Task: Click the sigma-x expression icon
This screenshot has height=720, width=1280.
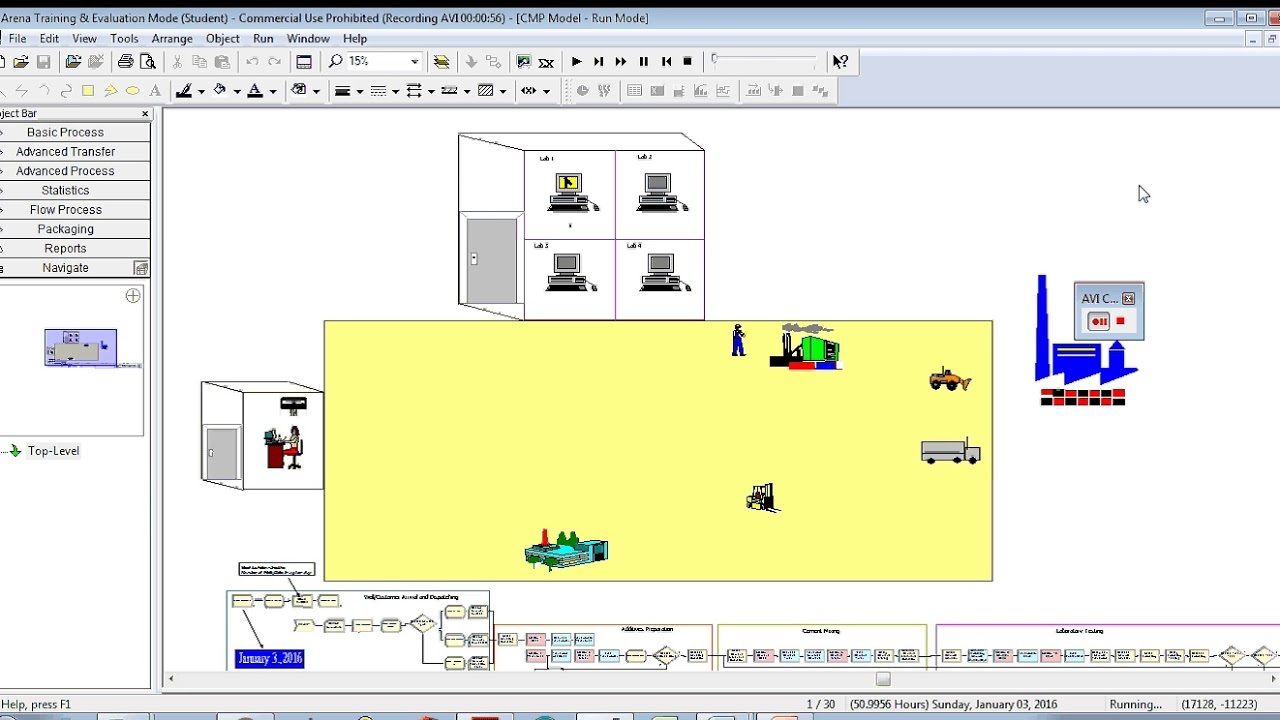Action: tap(546, 62)
